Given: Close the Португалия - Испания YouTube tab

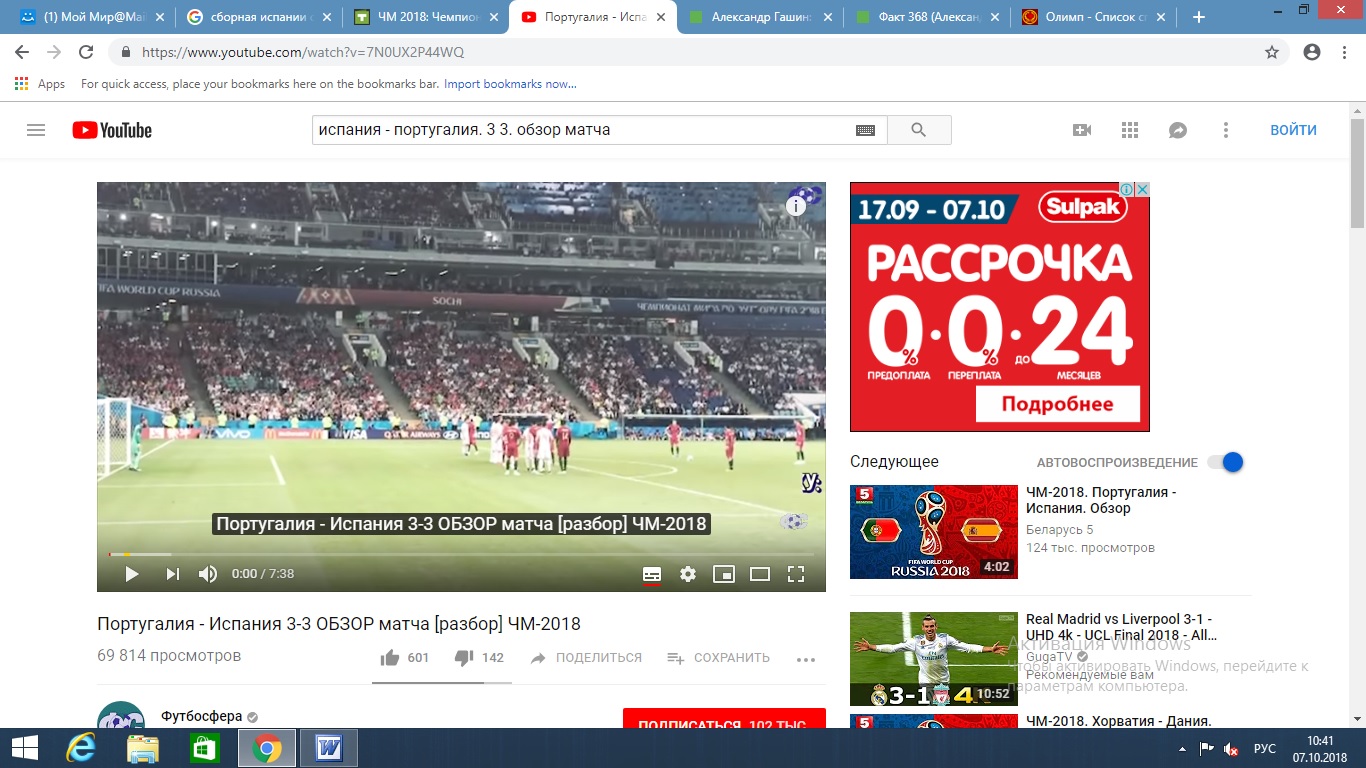Looking at the screenshot, I should click(x=659, y=17).
